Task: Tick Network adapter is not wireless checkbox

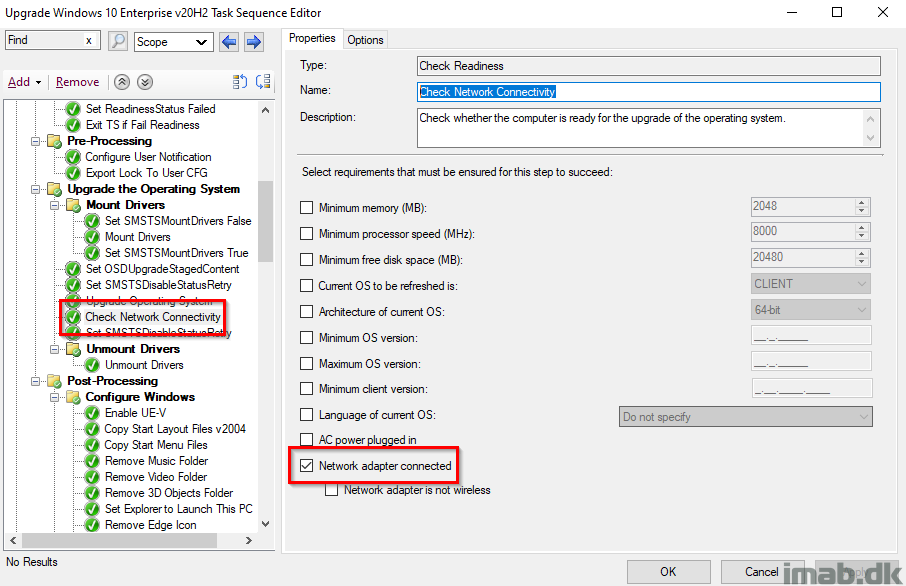Action: pos(332,490)
